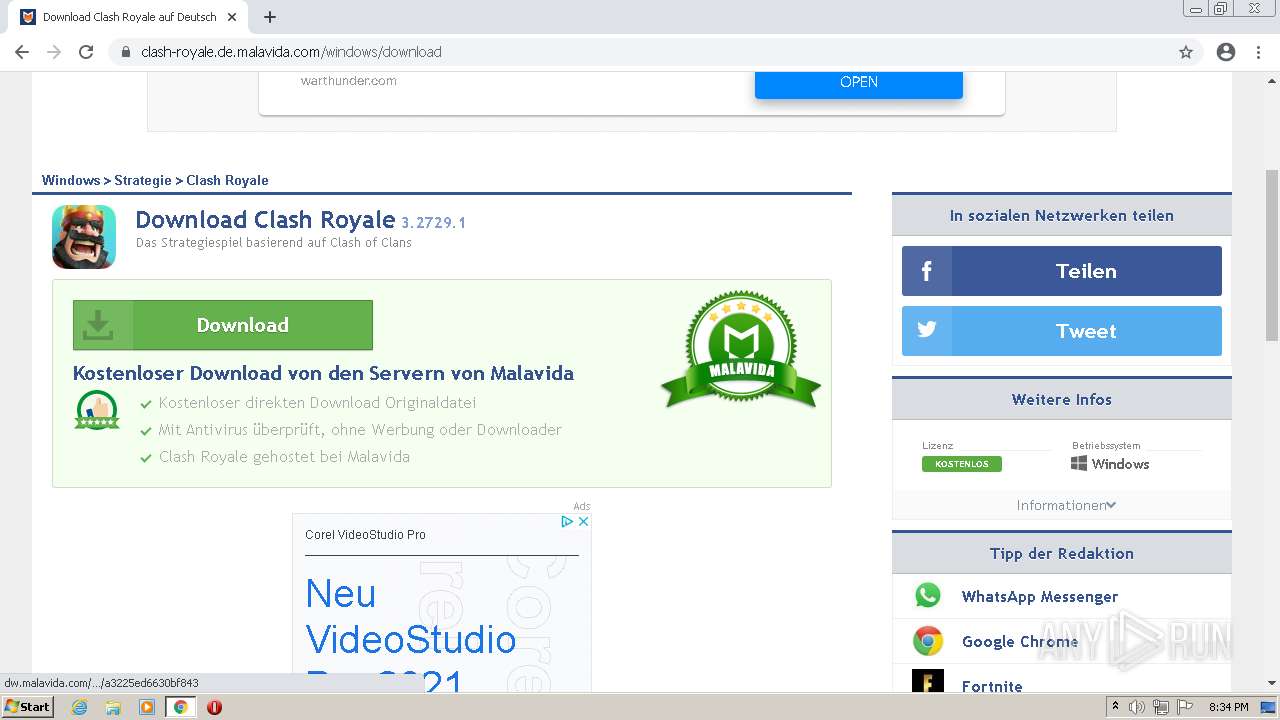
Task: Click the Download Clash Royale heading
Action: click(265, 220)
